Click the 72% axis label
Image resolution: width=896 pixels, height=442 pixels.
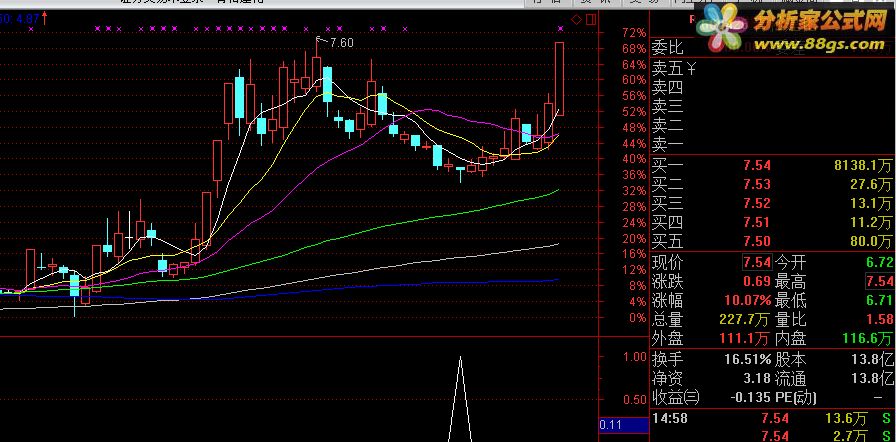pyautogui.click(x=634, y=32)
